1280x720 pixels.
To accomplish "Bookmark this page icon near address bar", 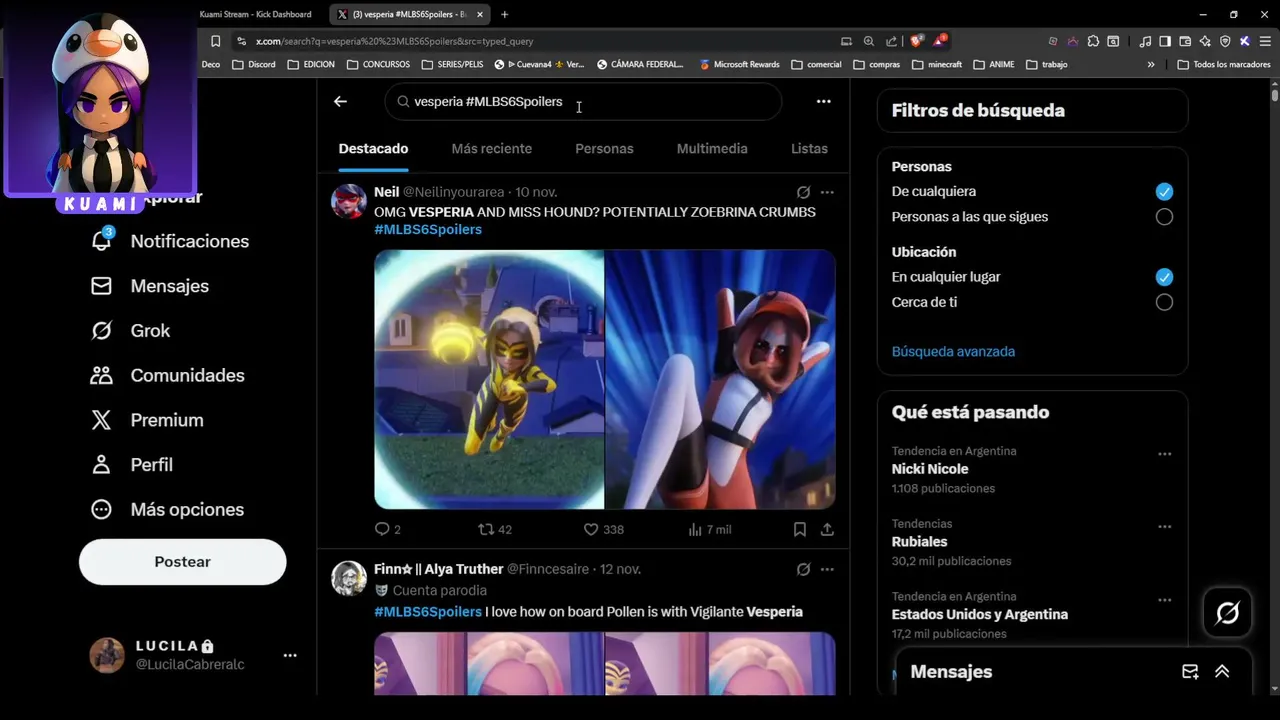I will (x=215, y=41).
